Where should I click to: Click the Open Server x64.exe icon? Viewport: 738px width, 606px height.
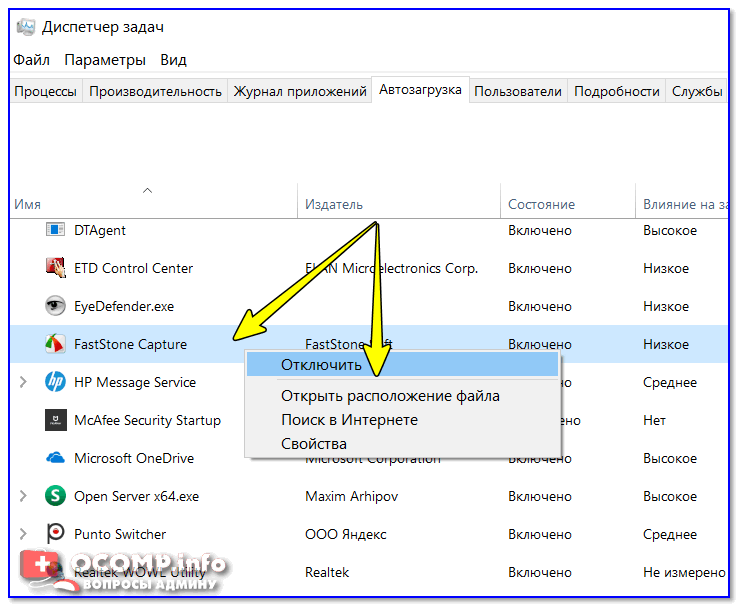[x=55, y=496]
